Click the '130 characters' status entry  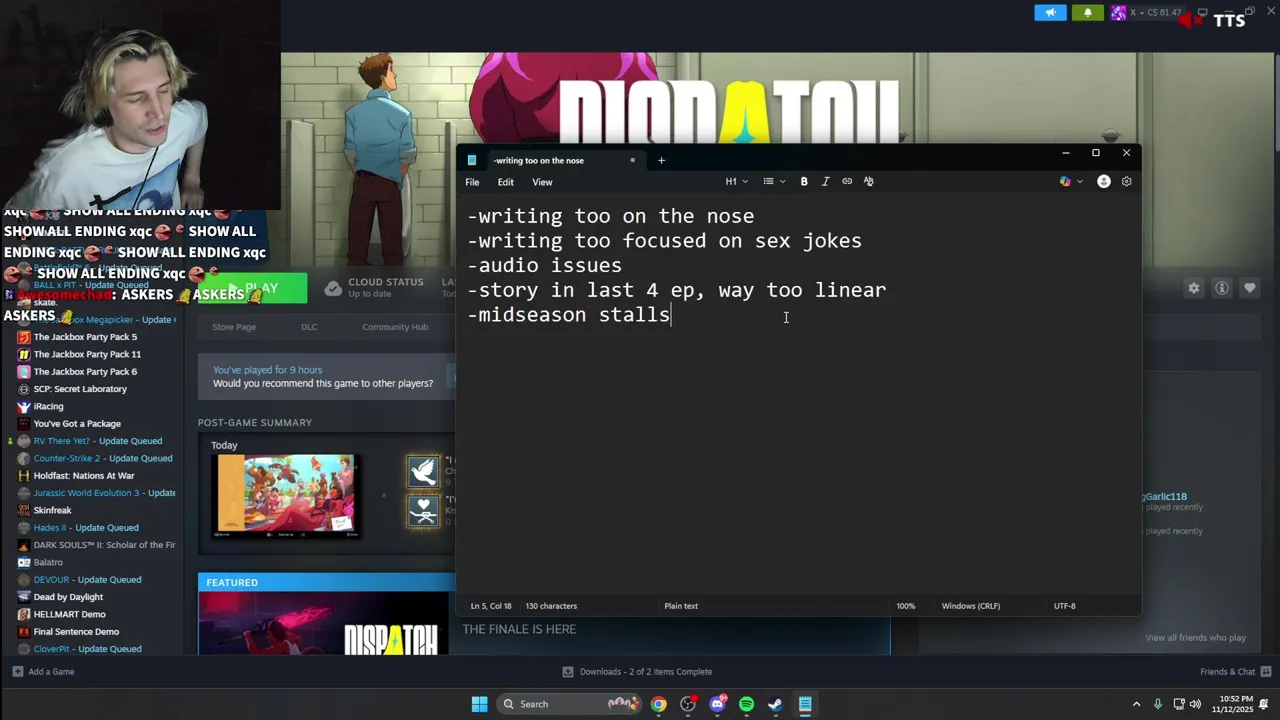pyautogui.click(x=551, y=606)
